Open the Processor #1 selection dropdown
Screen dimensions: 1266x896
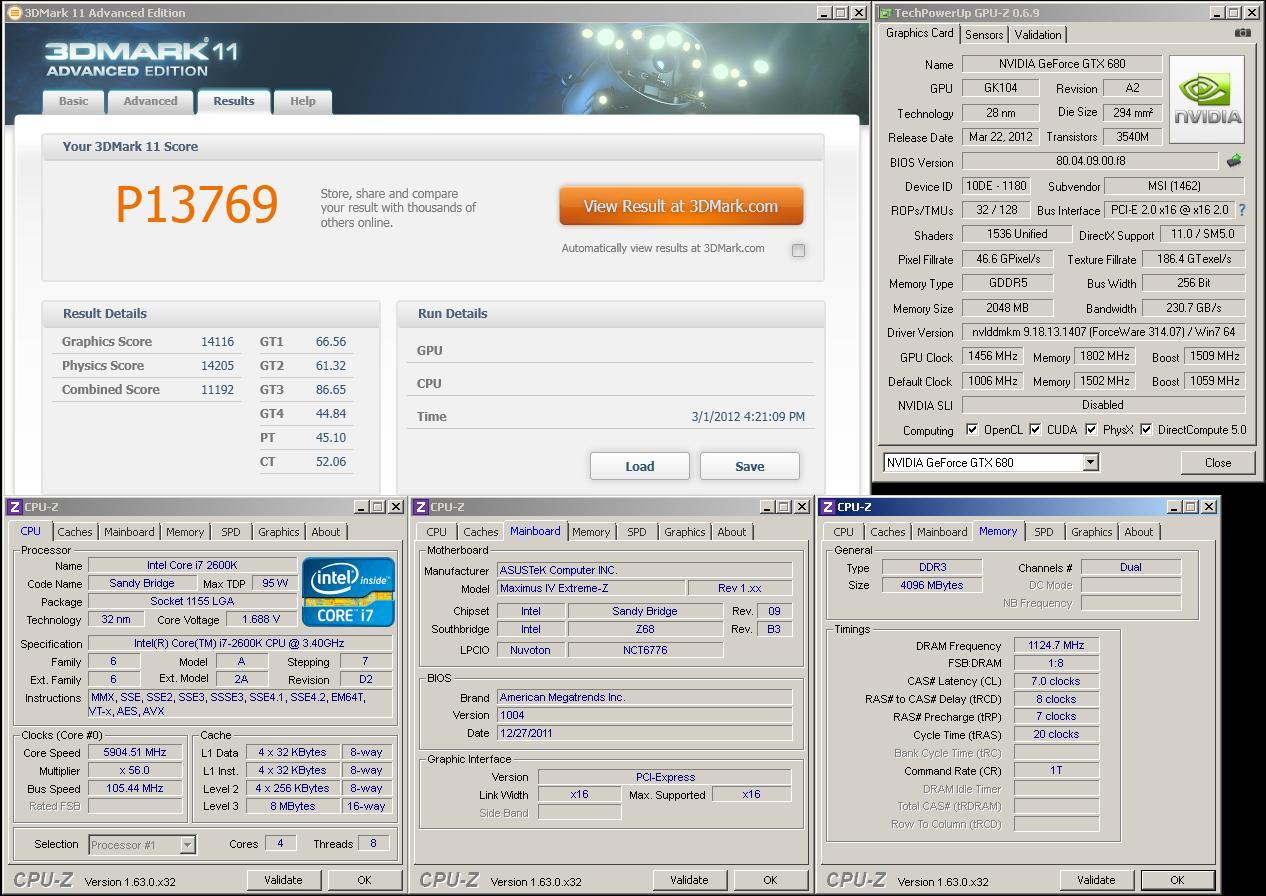click(187, 845)
